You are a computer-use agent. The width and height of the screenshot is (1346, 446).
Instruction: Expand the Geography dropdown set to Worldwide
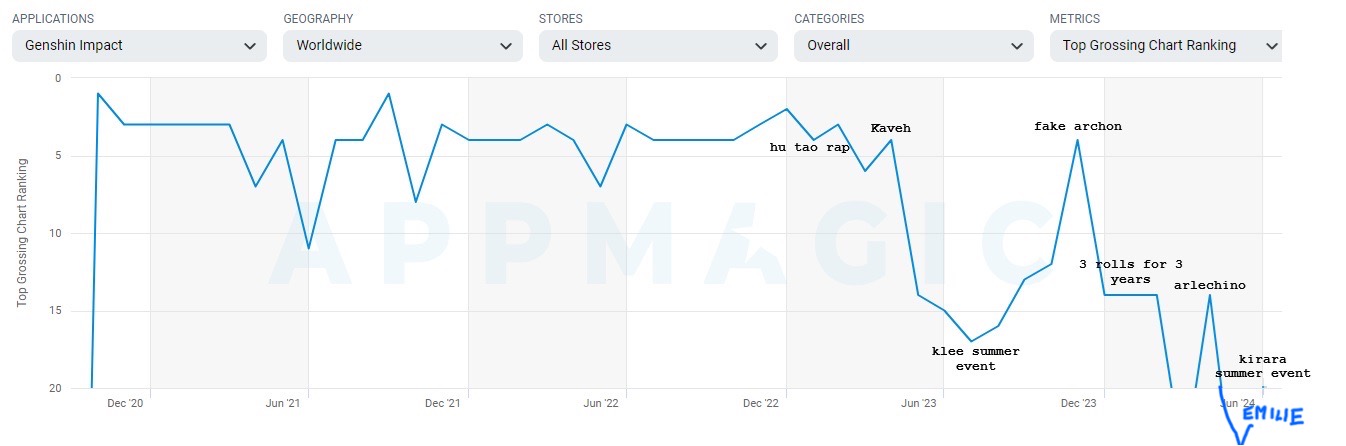point(402,45)
